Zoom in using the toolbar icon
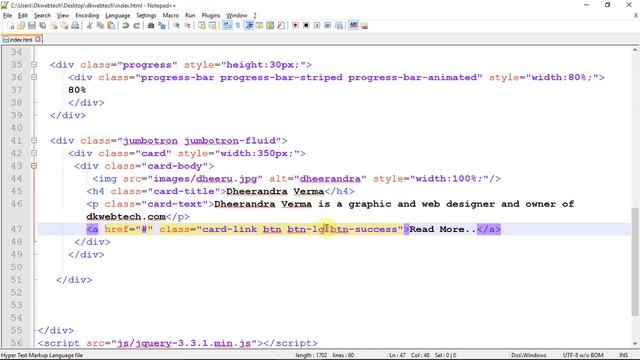 177,26
